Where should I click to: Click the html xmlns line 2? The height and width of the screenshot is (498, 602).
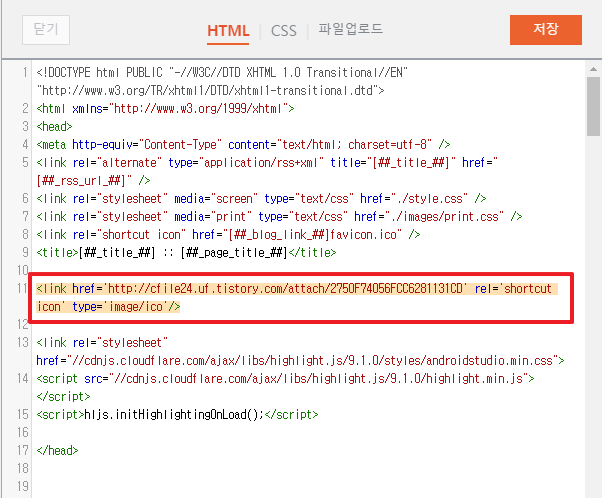[x=165, y=109]
